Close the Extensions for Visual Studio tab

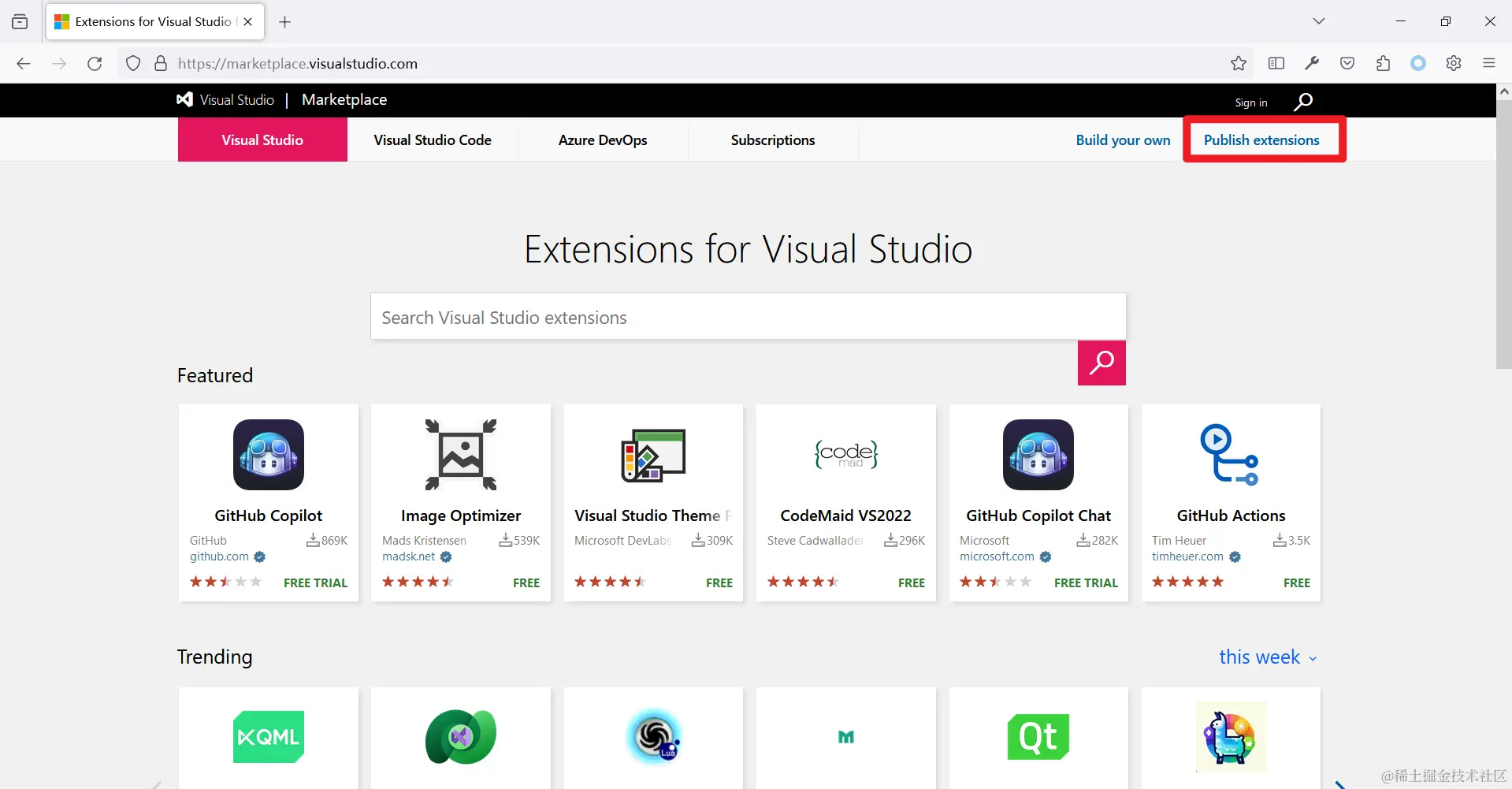(x=248, y=22)
